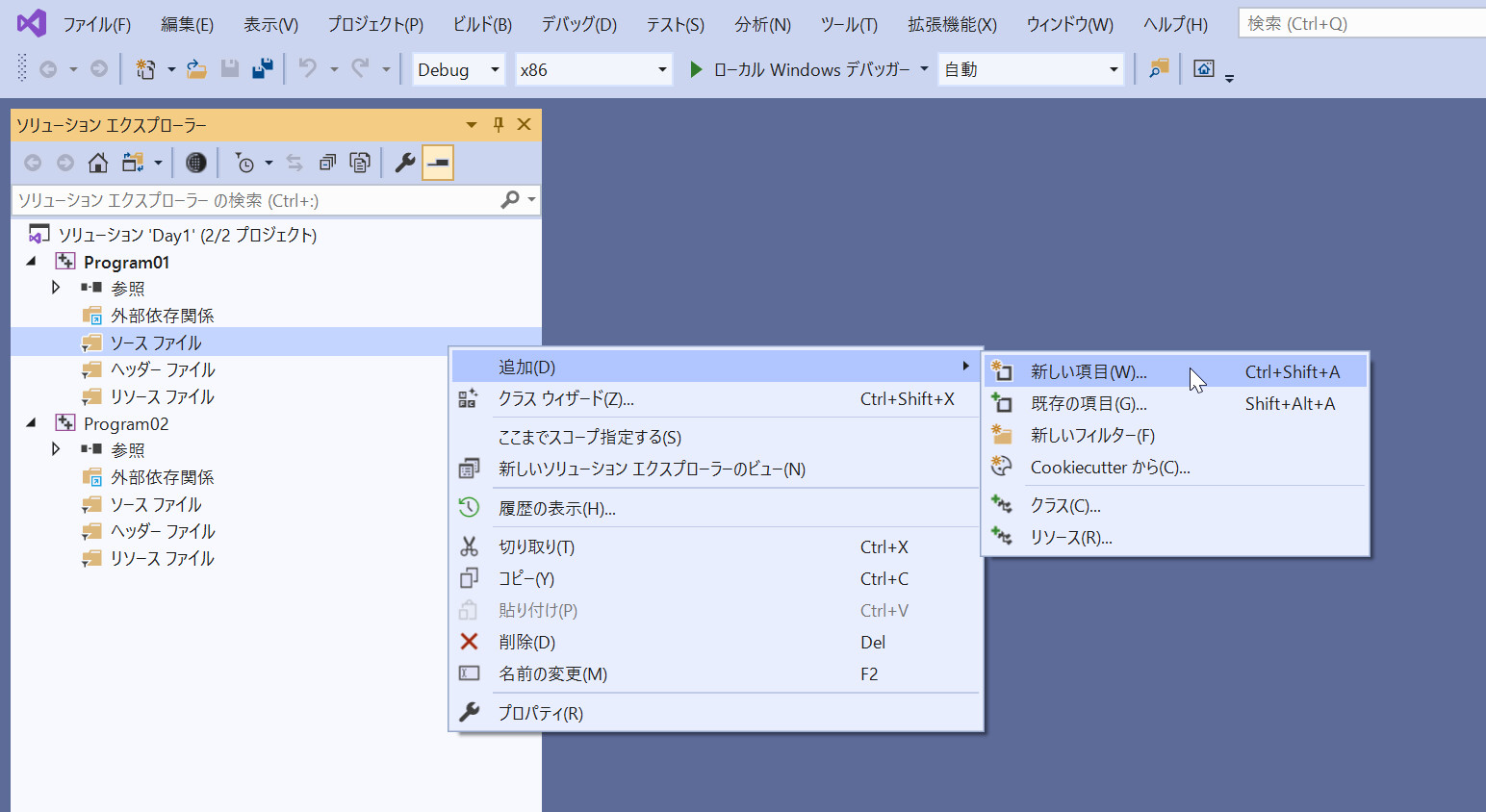Click the Save All toolbar icon

click(262, 69)
